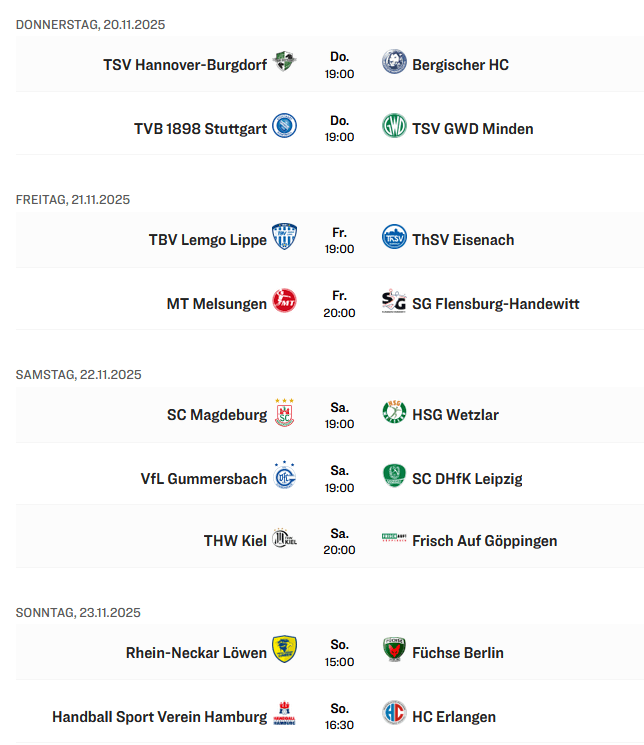This screenshot has width=644, height=745.
Task: Click the Bergischer HC club crest
Action: pos(394,63)
